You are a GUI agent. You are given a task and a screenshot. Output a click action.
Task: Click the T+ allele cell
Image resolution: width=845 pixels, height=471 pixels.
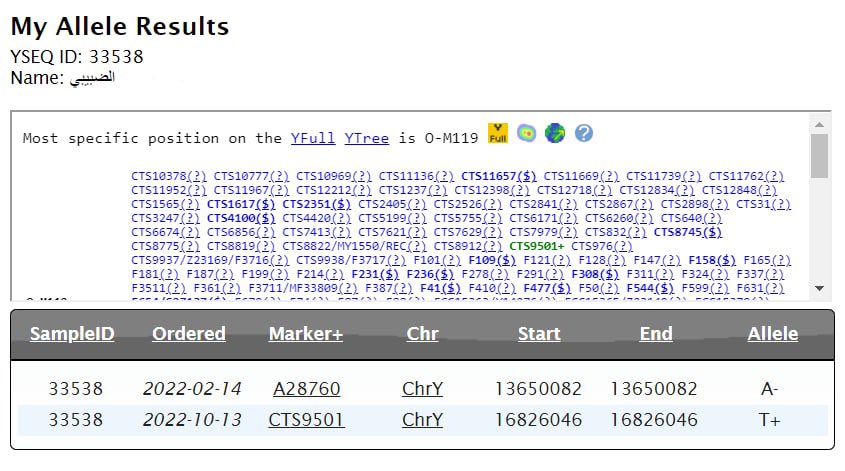[x=770, y=419]
